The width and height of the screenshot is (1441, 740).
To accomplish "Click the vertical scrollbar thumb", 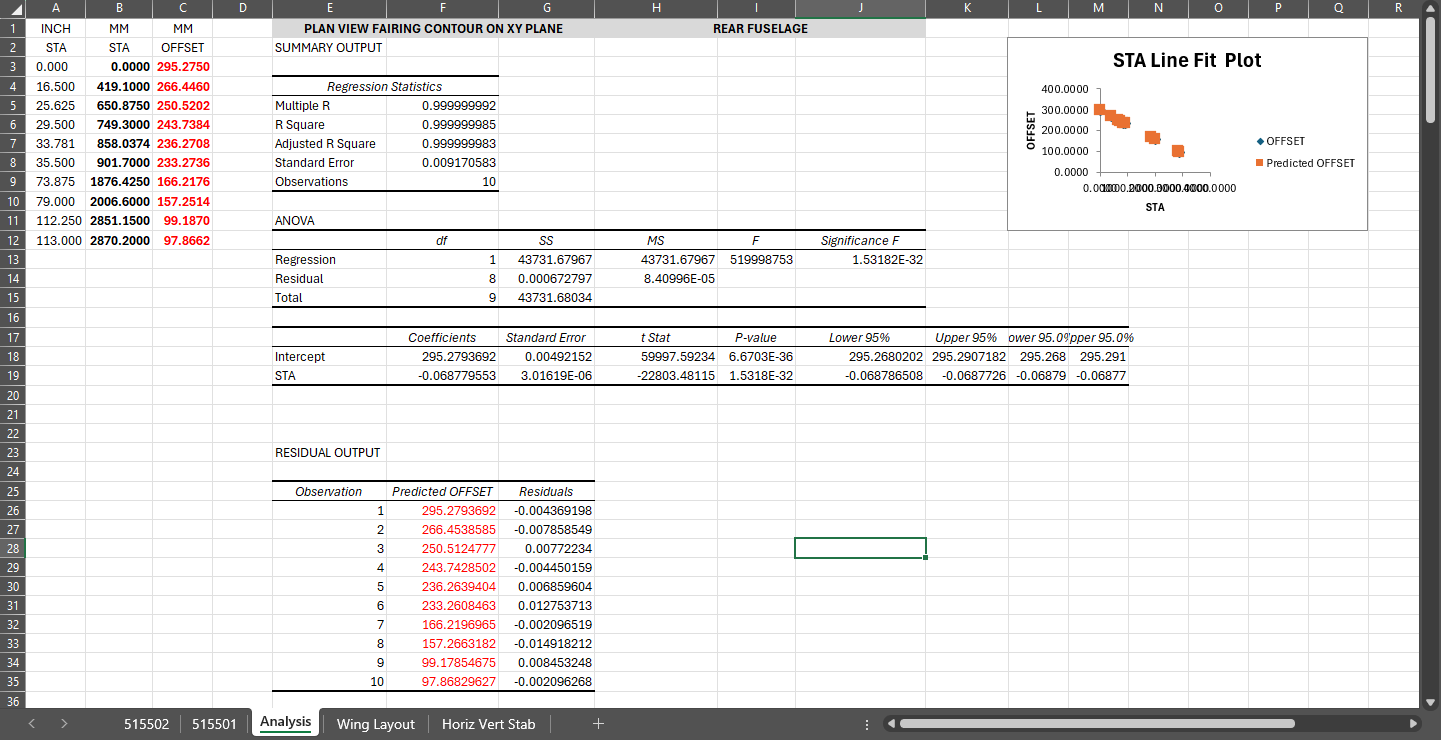I will (x=1429, y=60).
